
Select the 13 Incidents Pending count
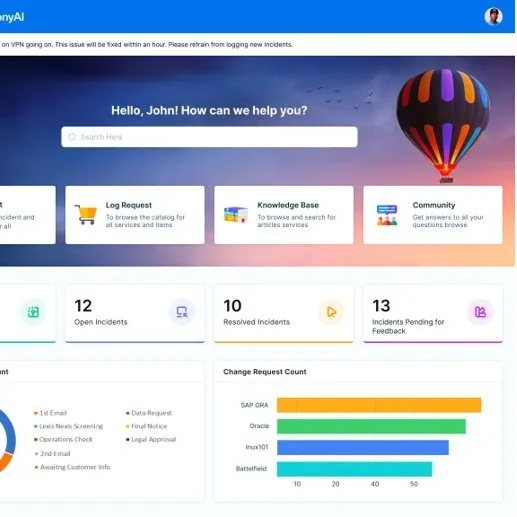381,306
